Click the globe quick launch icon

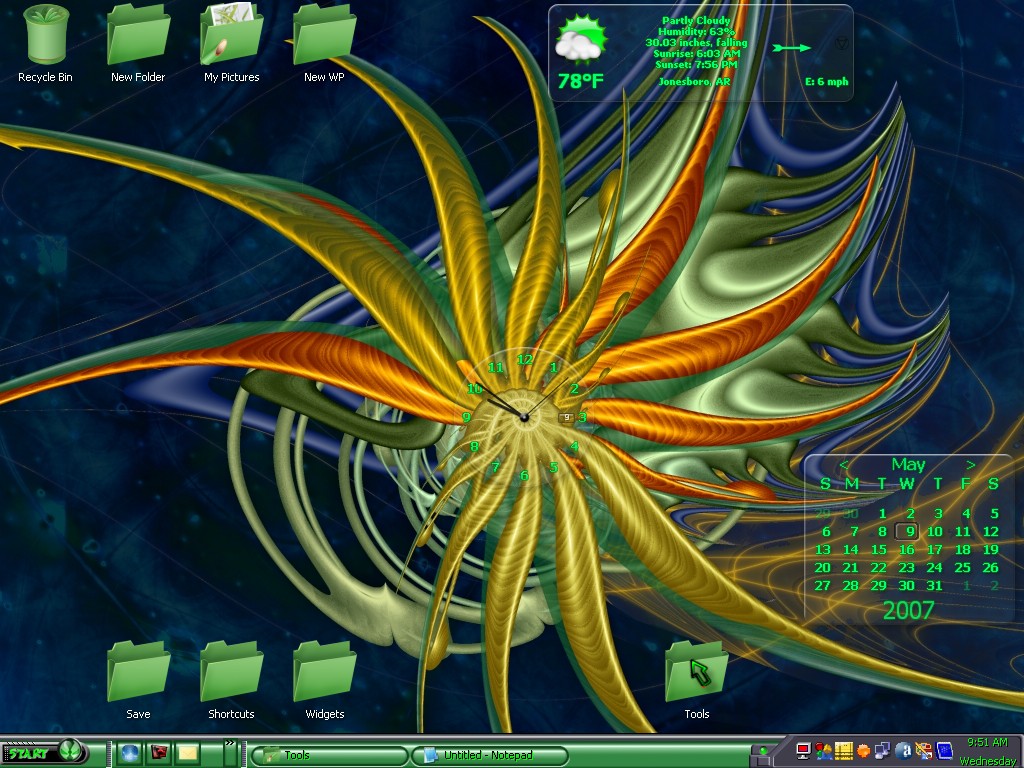tap(130, 754)
